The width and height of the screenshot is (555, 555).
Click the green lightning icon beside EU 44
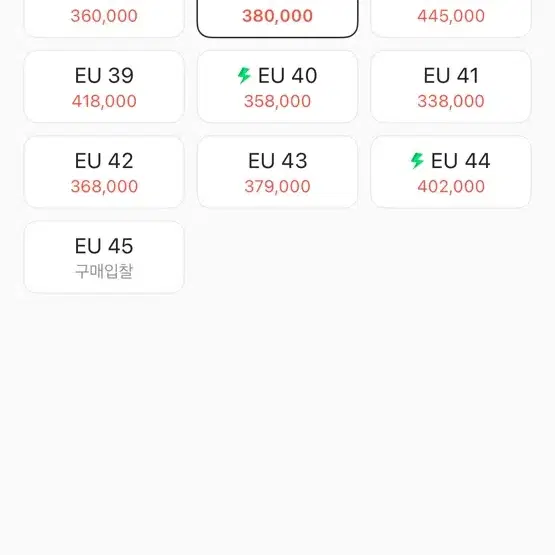tap(417, 161)
